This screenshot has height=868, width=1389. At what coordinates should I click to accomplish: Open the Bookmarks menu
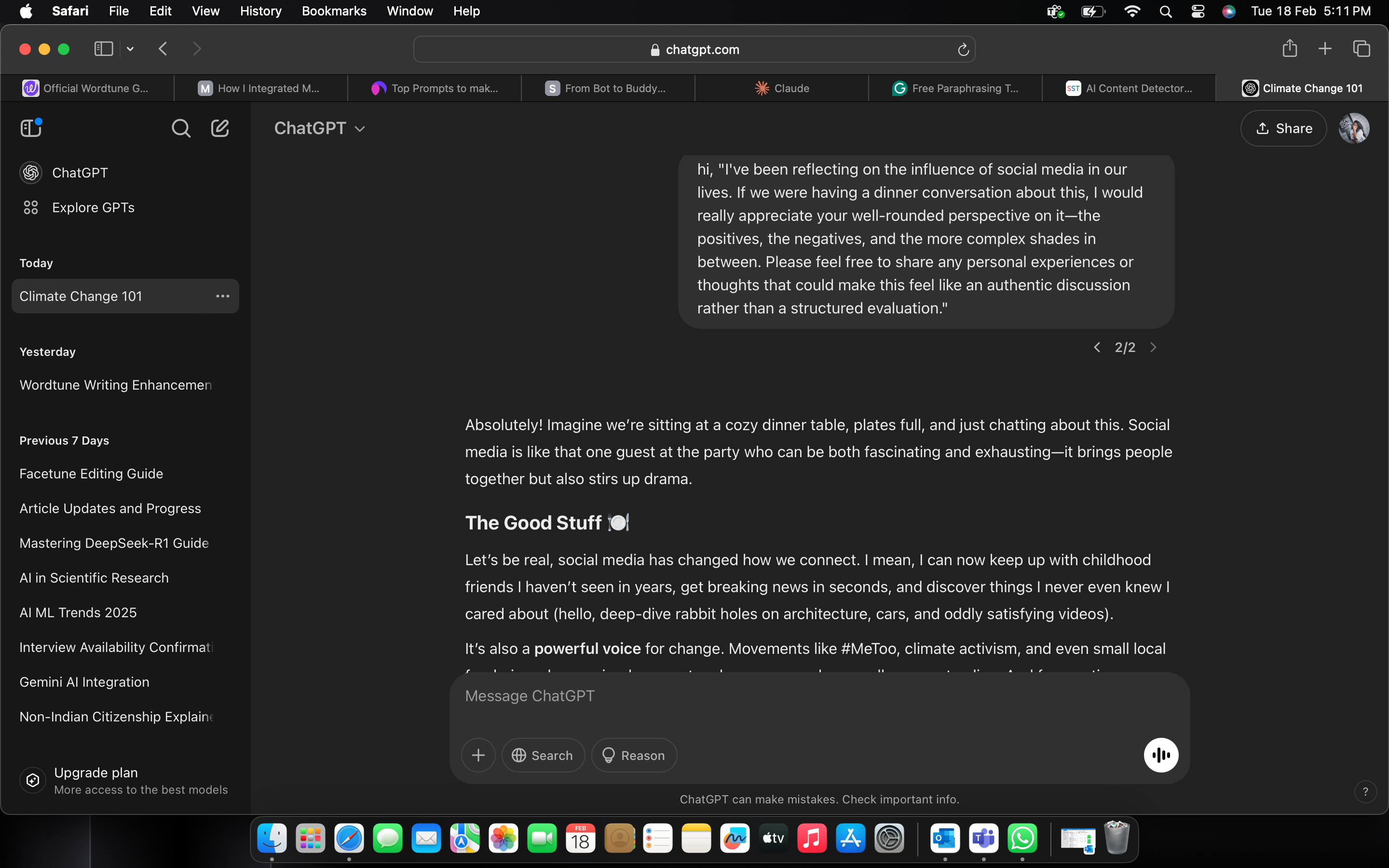coord(334,12)
